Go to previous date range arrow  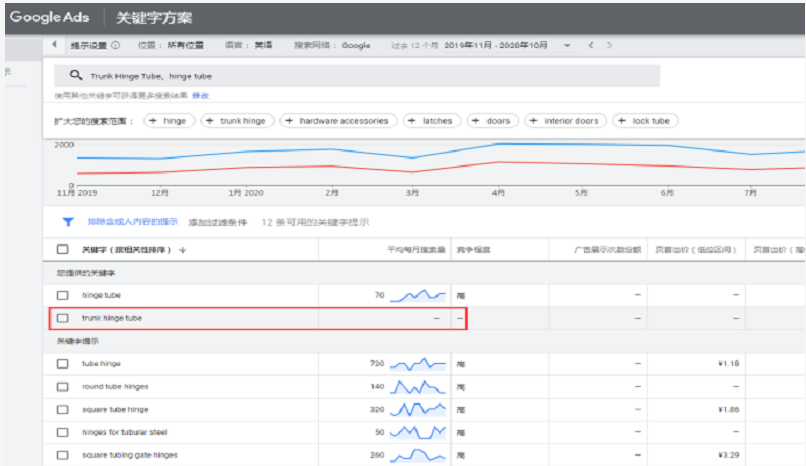[x=591, y=45]
